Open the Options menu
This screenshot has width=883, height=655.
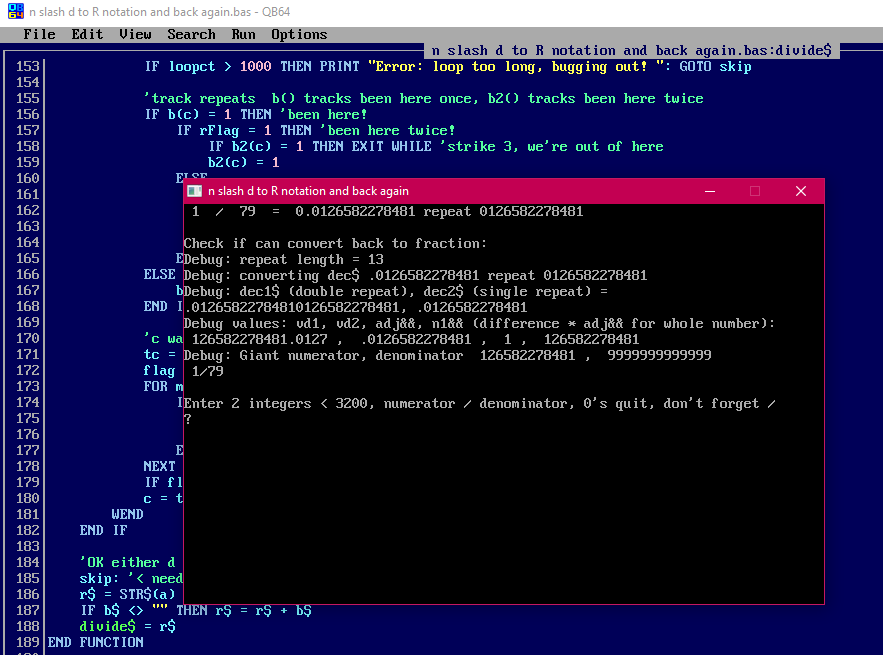(x=299, y=34)
